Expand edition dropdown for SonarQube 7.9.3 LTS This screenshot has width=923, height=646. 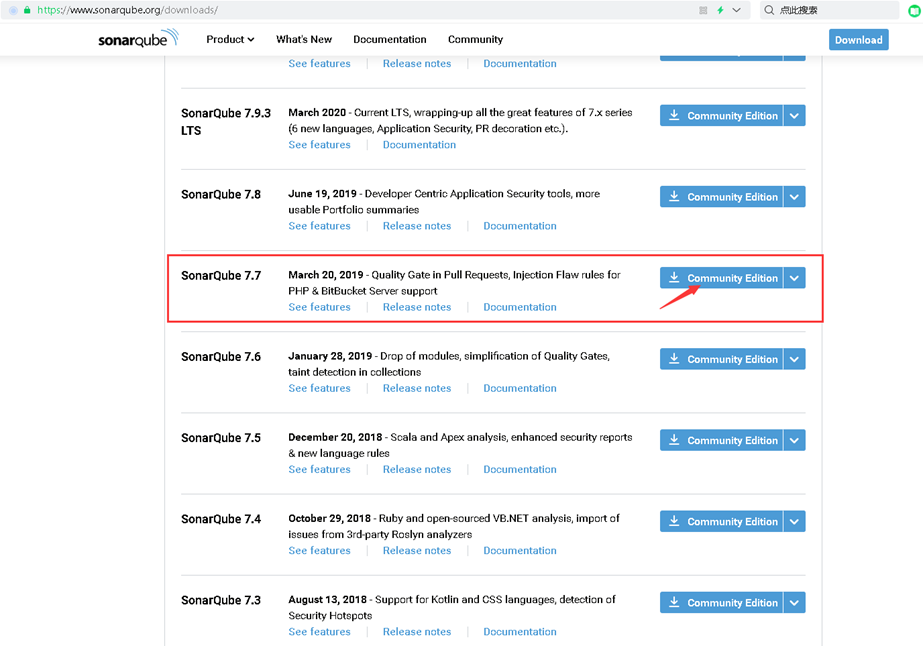point(795,116)
